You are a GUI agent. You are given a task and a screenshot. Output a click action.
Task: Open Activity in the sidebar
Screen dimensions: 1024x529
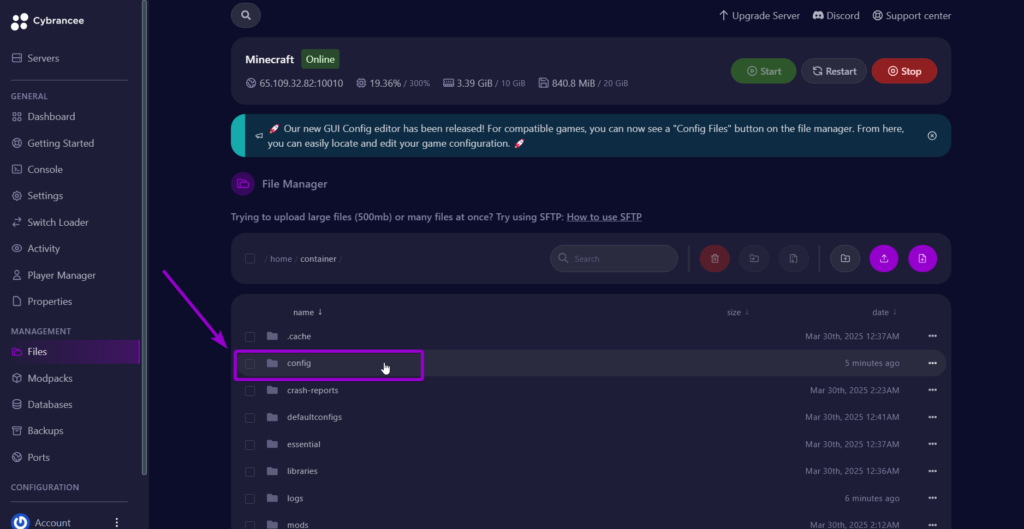35,248
